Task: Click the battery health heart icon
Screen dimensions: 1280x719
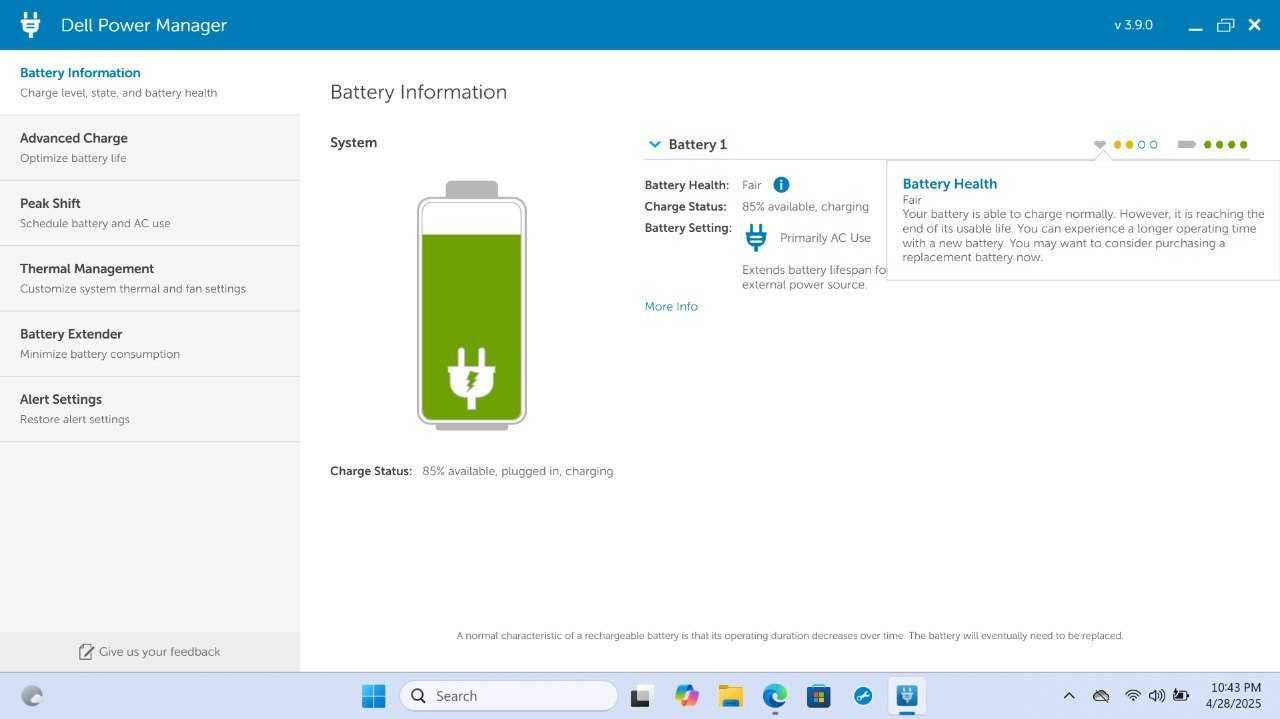Action: [x=1100, y=145]
